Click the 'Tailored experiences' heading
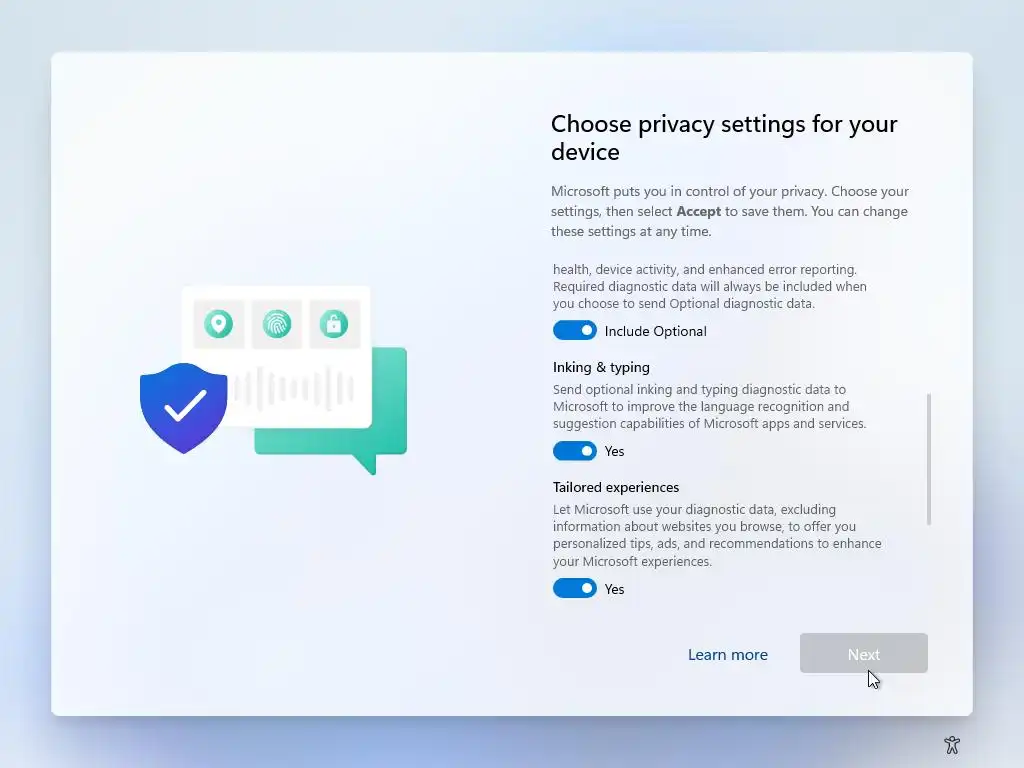The width and height of the screenshot is (1024, 768). [616, 487]
